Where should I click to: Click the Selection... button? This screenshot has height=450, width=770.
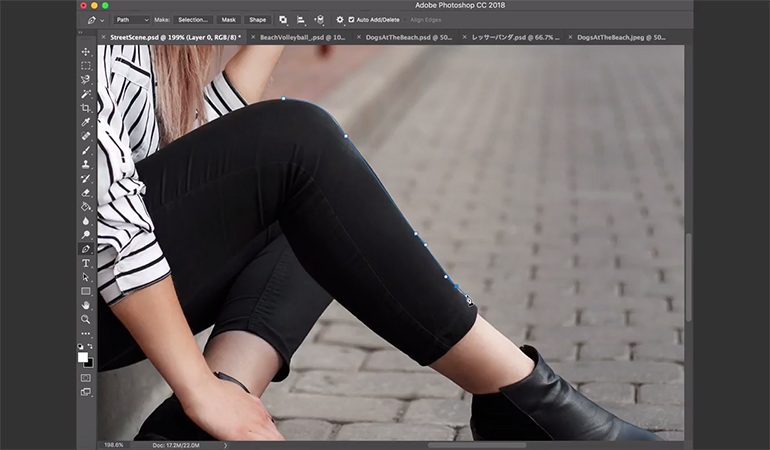pyautogui.click(x=193, y=19)
